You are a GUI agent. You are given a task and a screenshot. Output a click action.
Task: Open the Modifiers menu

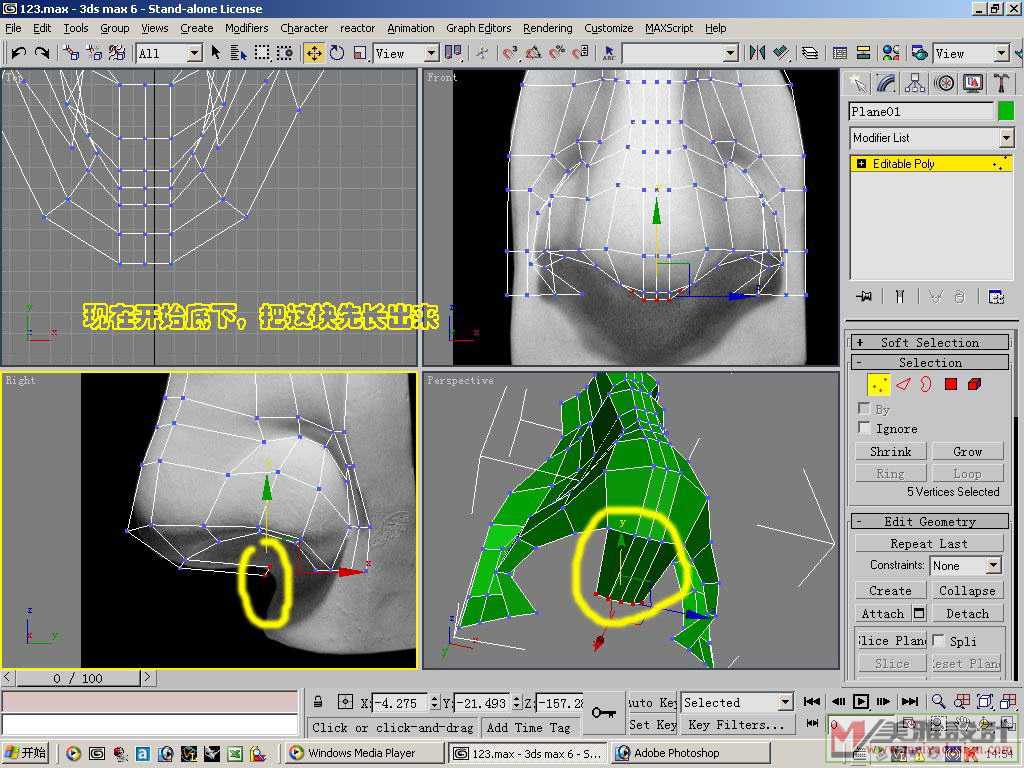pyautogui.click(x=246, y=28)
